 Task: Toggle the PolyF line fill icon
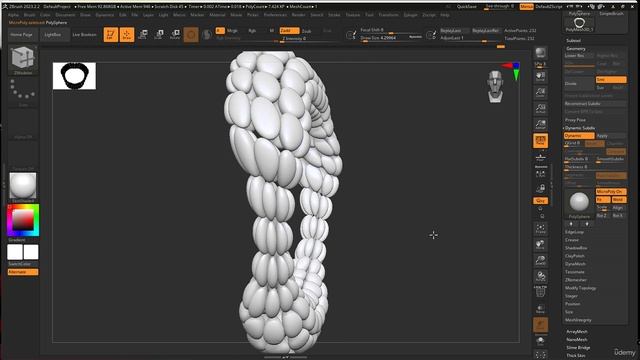click(x=540, y=291)
